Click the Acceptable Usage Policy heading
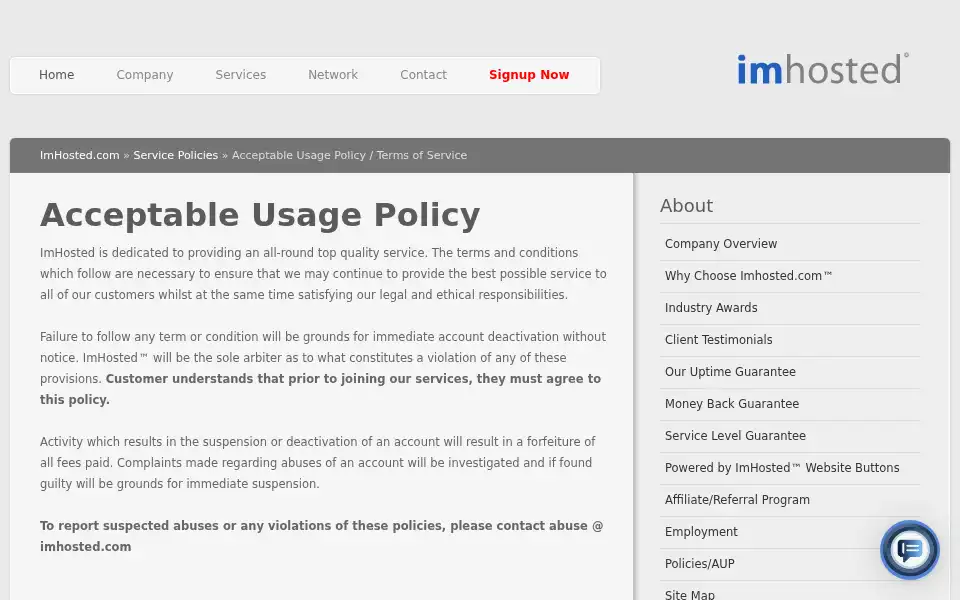 (260, 215)
